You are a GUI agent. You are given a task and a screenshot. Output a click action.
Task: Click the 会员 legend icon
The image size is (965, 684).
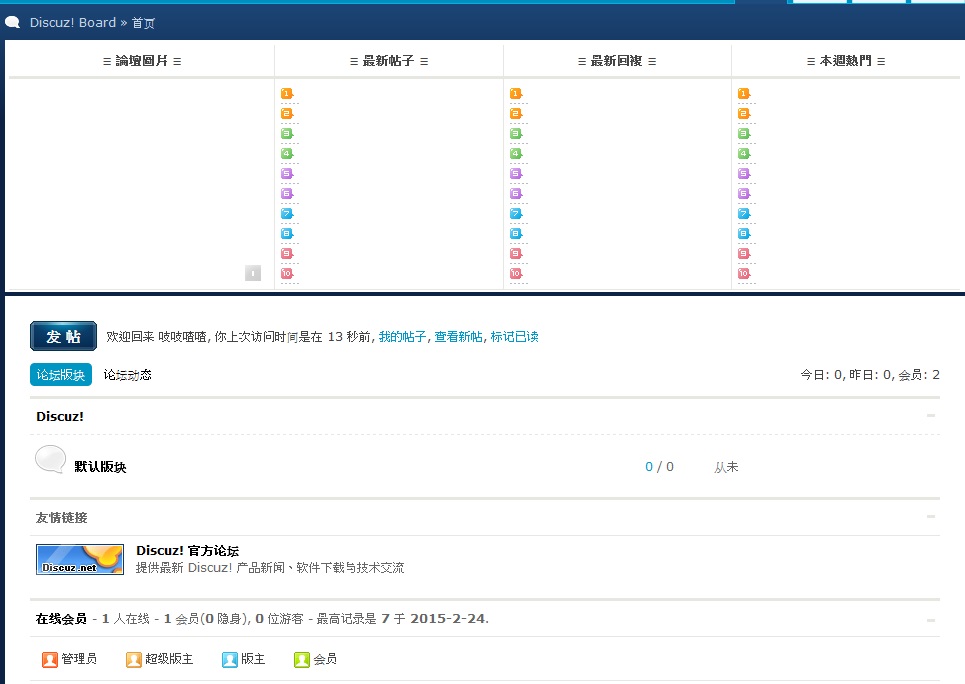[302, 659]
